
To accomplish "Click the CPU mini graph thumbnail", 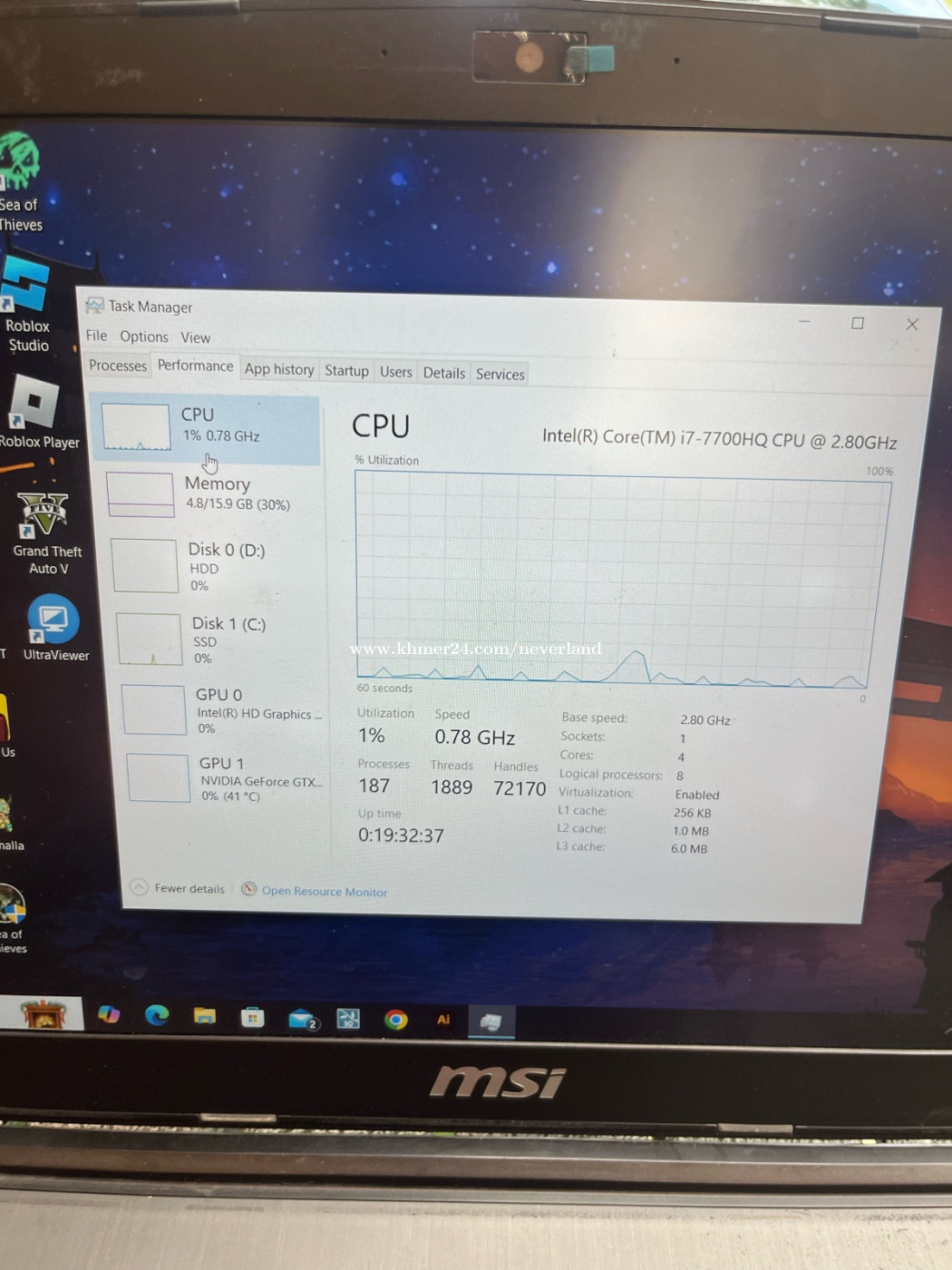I will coord(136,427).
